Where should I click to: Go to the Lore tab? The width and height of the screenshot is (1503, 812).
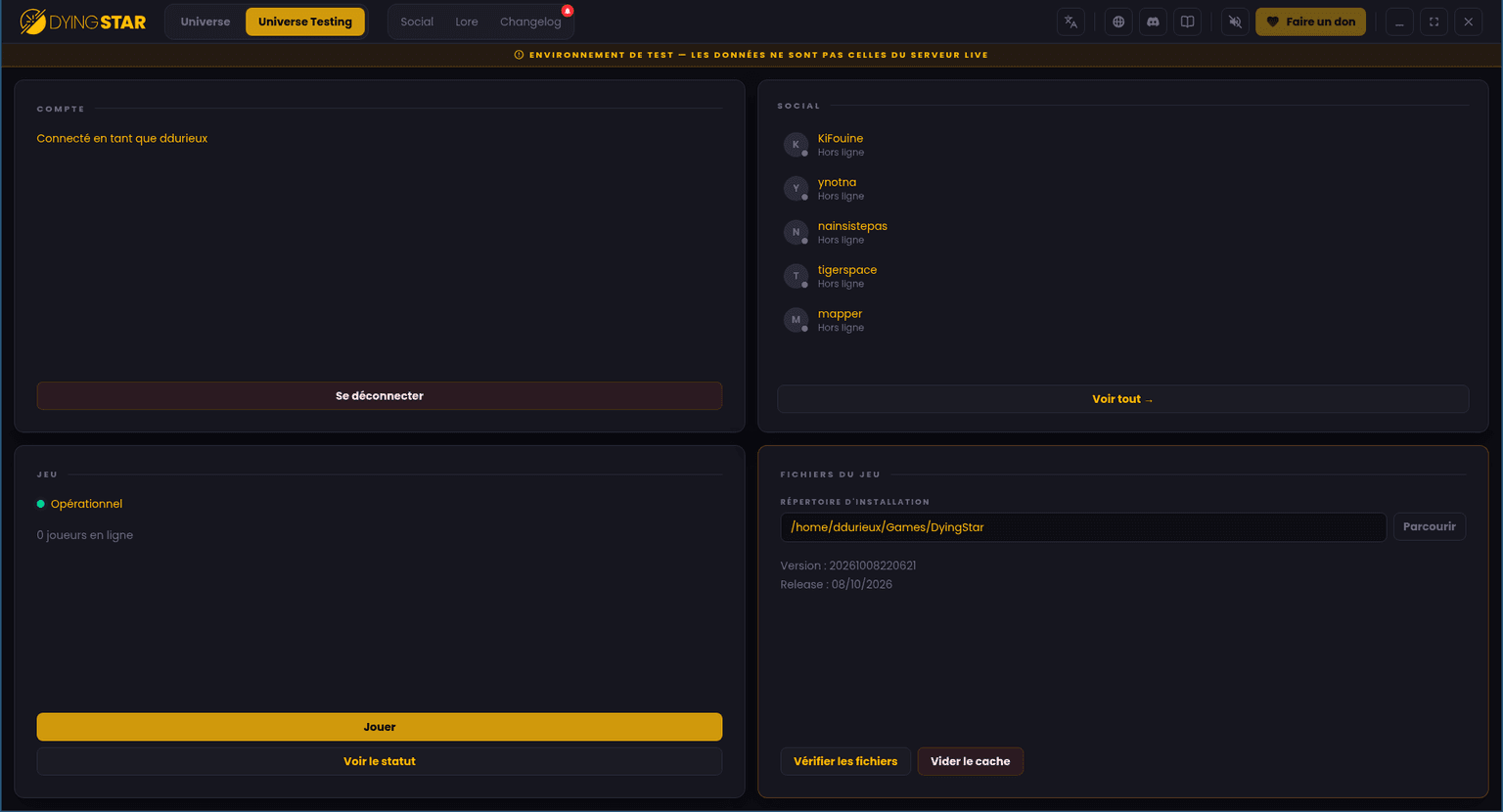tap(467, 22)
